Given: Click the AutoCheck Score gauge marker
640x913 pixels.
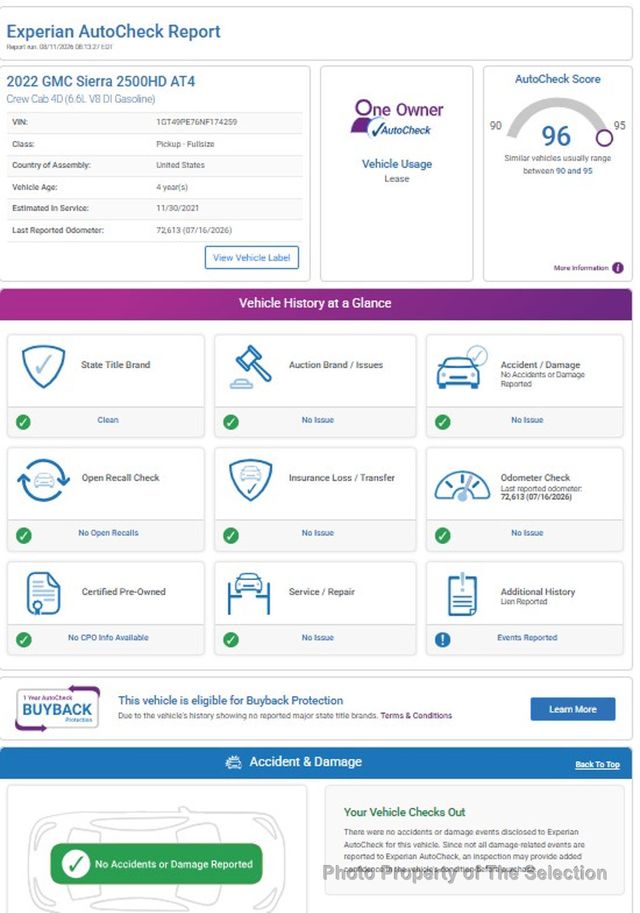Looking at the screenshot, I should pos(604,137).
